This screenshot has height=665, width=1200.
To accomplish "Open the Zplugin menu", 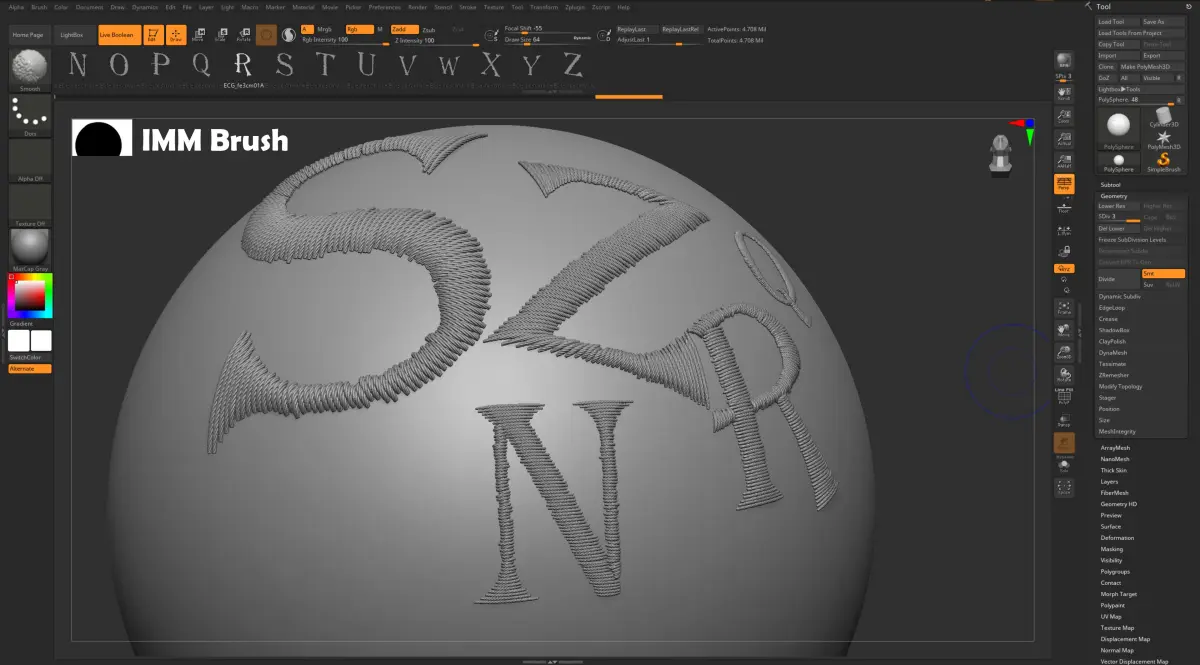I will (575, 7).
